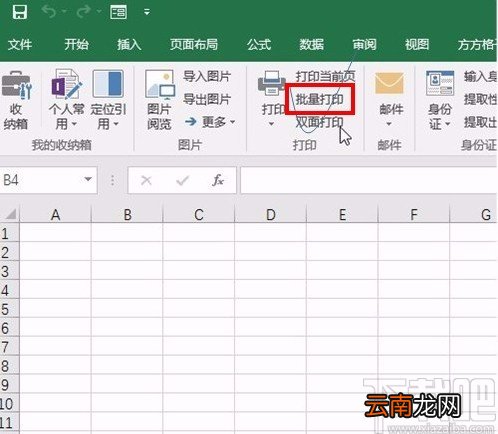
Task: Click 打印当前页 button
Action: (x=325, y=77)
